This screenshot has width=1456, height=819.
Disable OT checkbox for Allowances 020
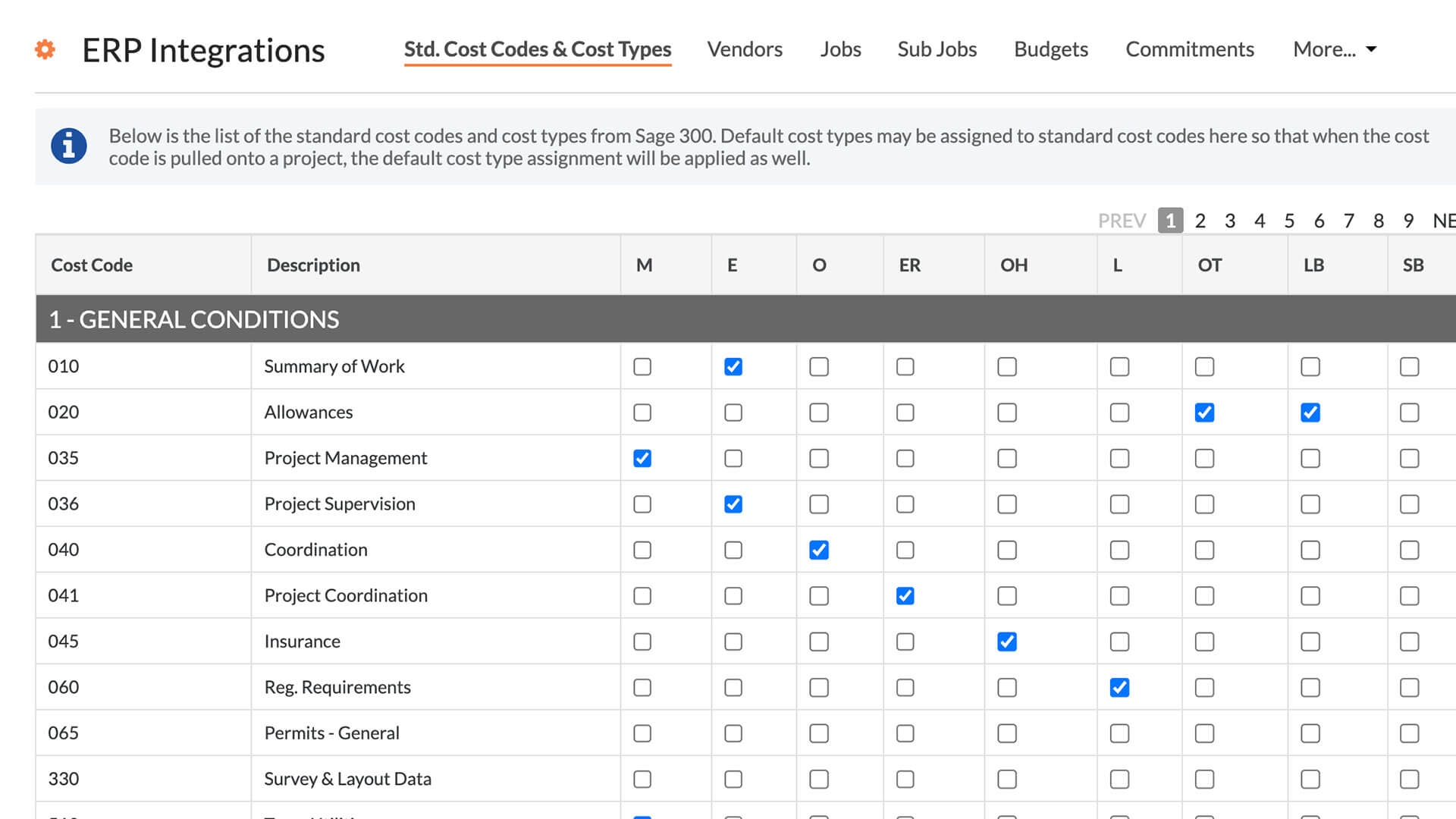pos(1204,411)
